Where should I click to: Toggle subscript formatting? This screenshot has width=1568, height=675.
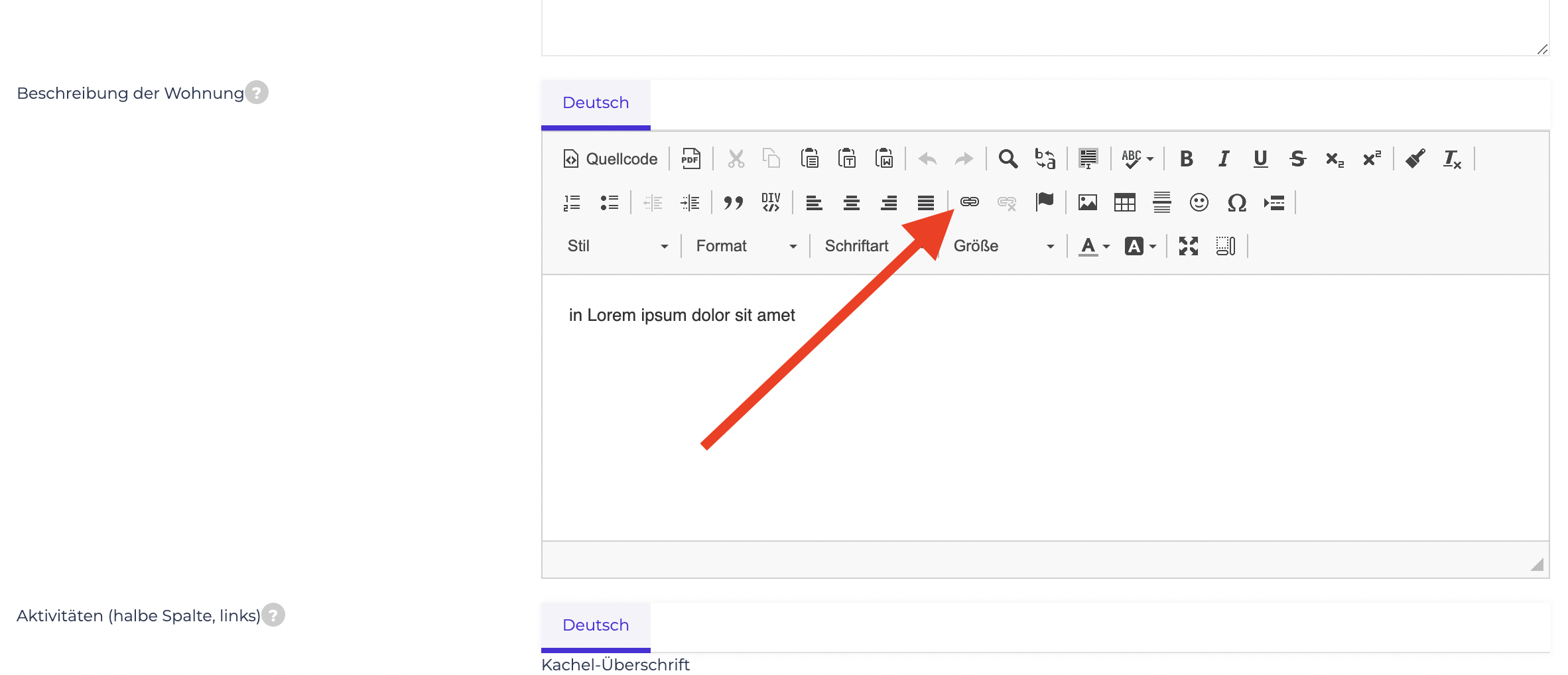[x=1335, y=159]
